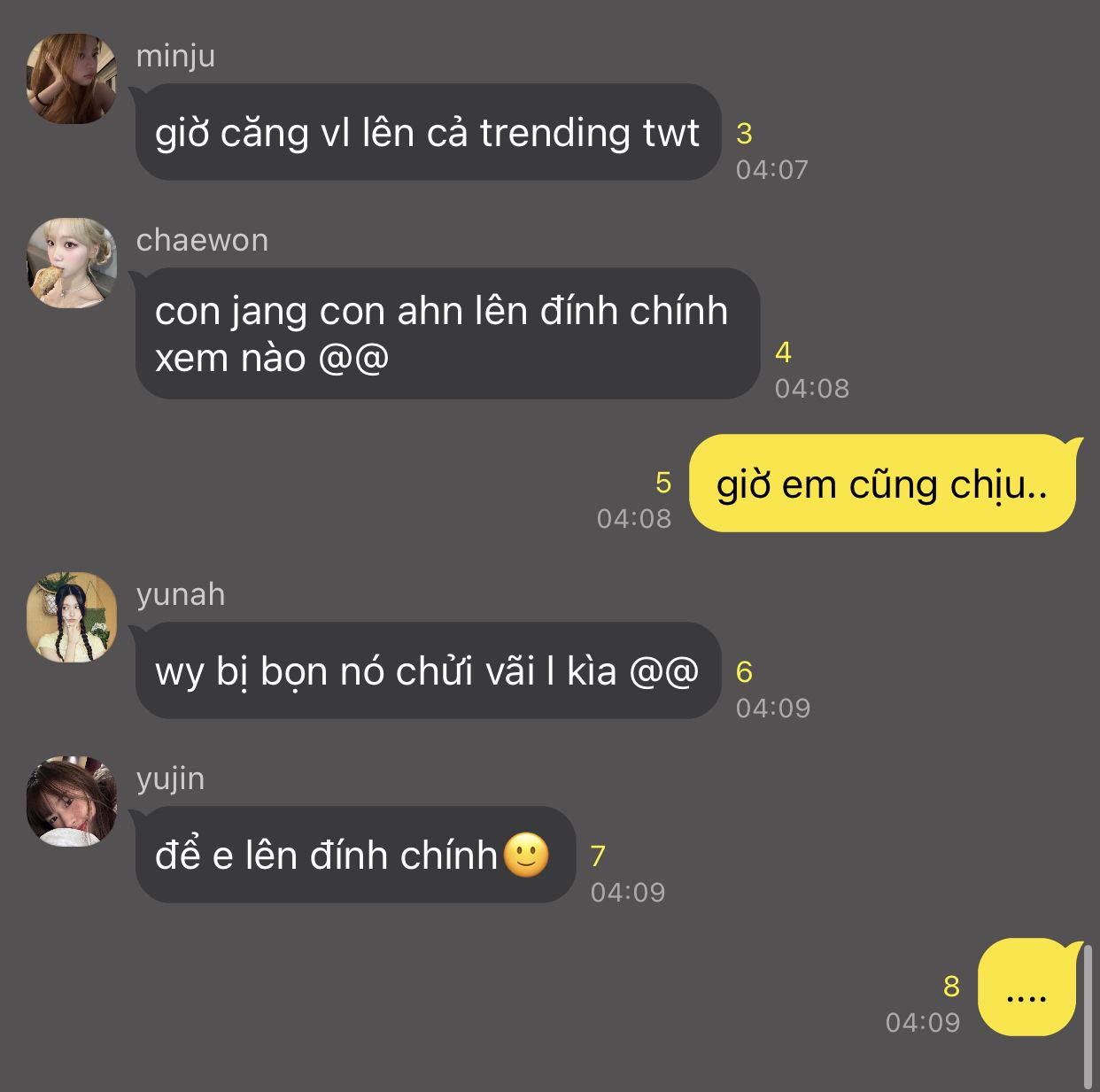Select message "giờ căng vl lên cả trending twt"
Viewport: 1100px width, 1092px height.
tap(428, 132)
